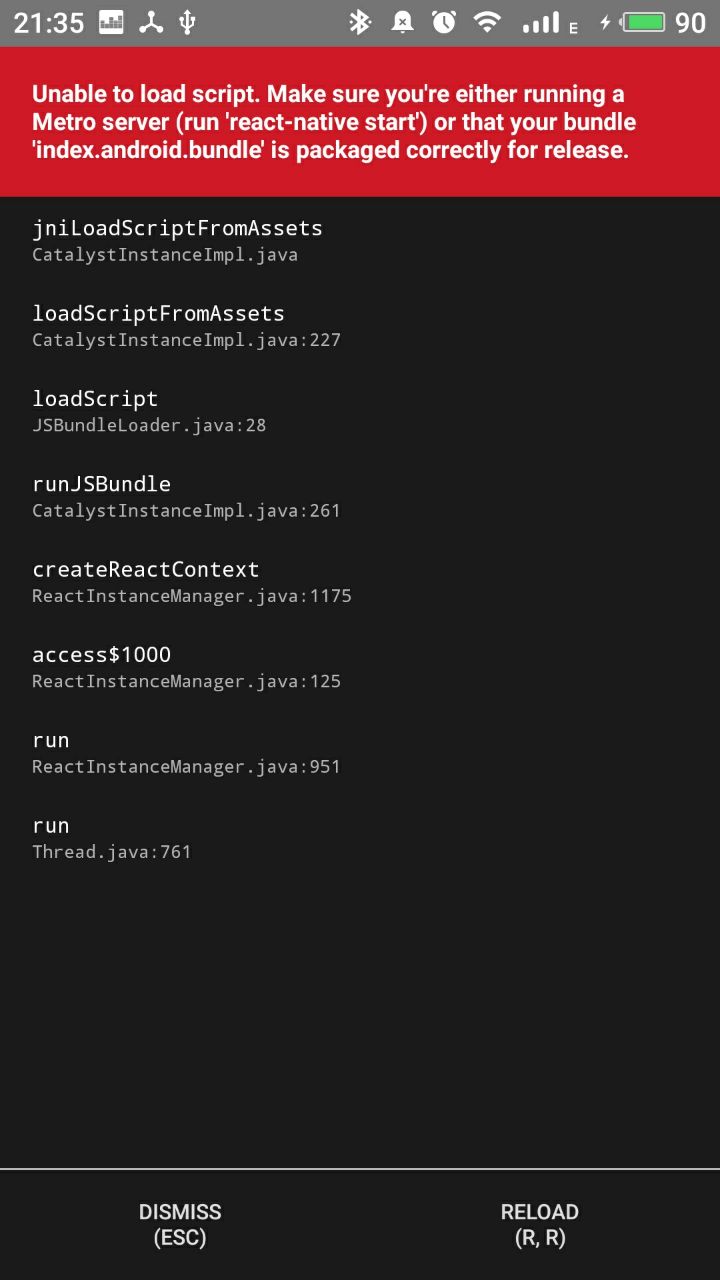Viewport: 720px width, 1280px height.
Task: Tap the battery indicator icon
Action: [643, 22]
